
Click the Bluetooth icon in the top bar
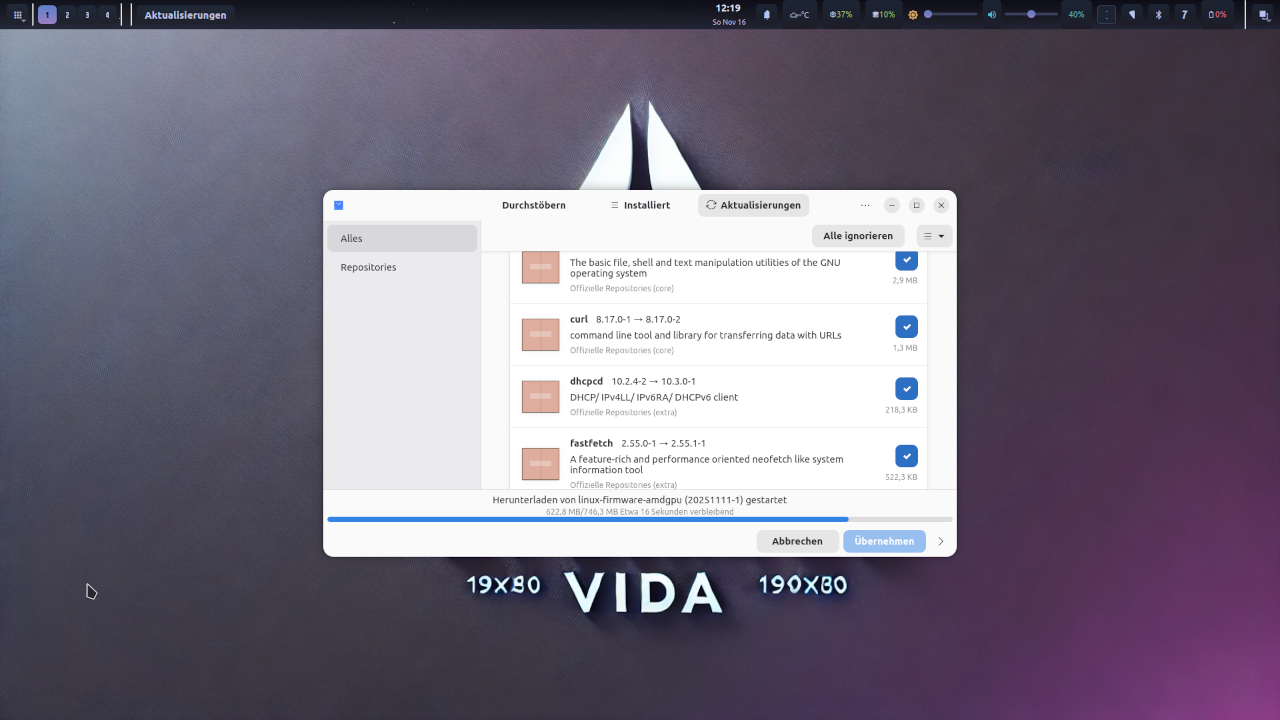pos(1158,14)
